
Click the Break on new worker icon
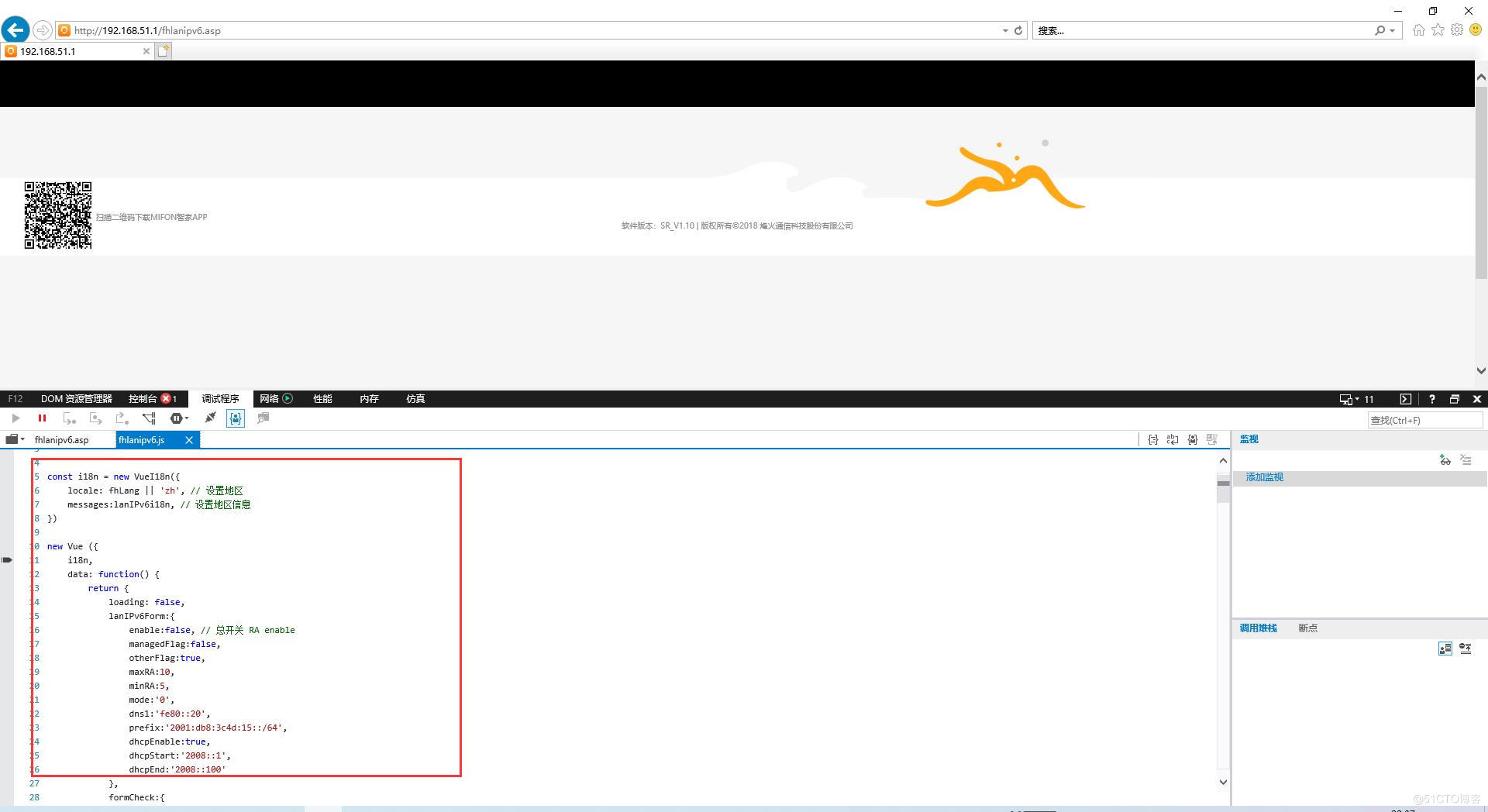tap(149, 418)
